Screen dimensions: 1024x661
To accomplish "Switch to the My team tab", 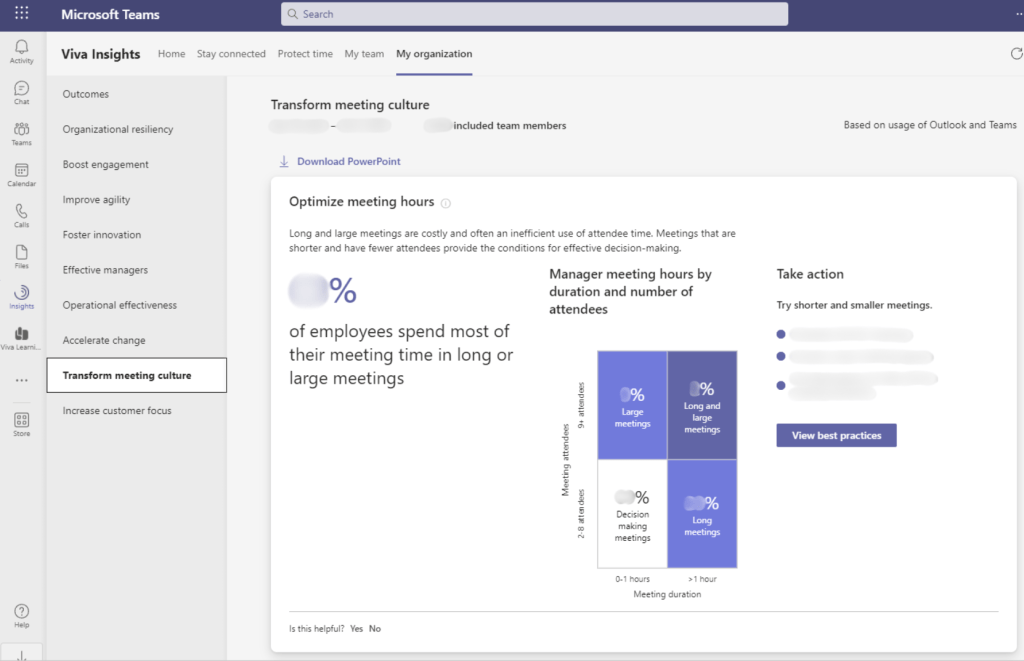I will [364, 54].
